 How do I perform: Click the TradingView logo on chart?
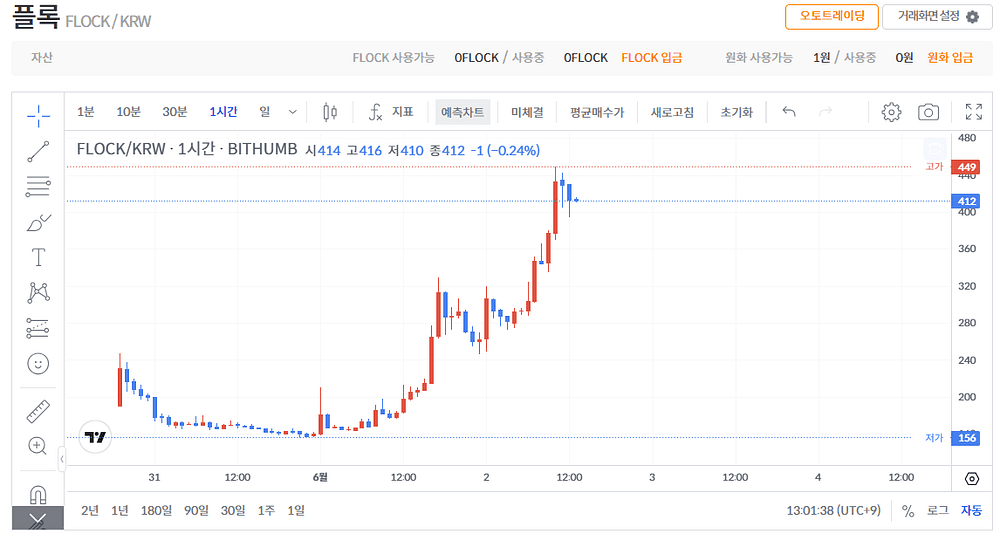(95, 437)
